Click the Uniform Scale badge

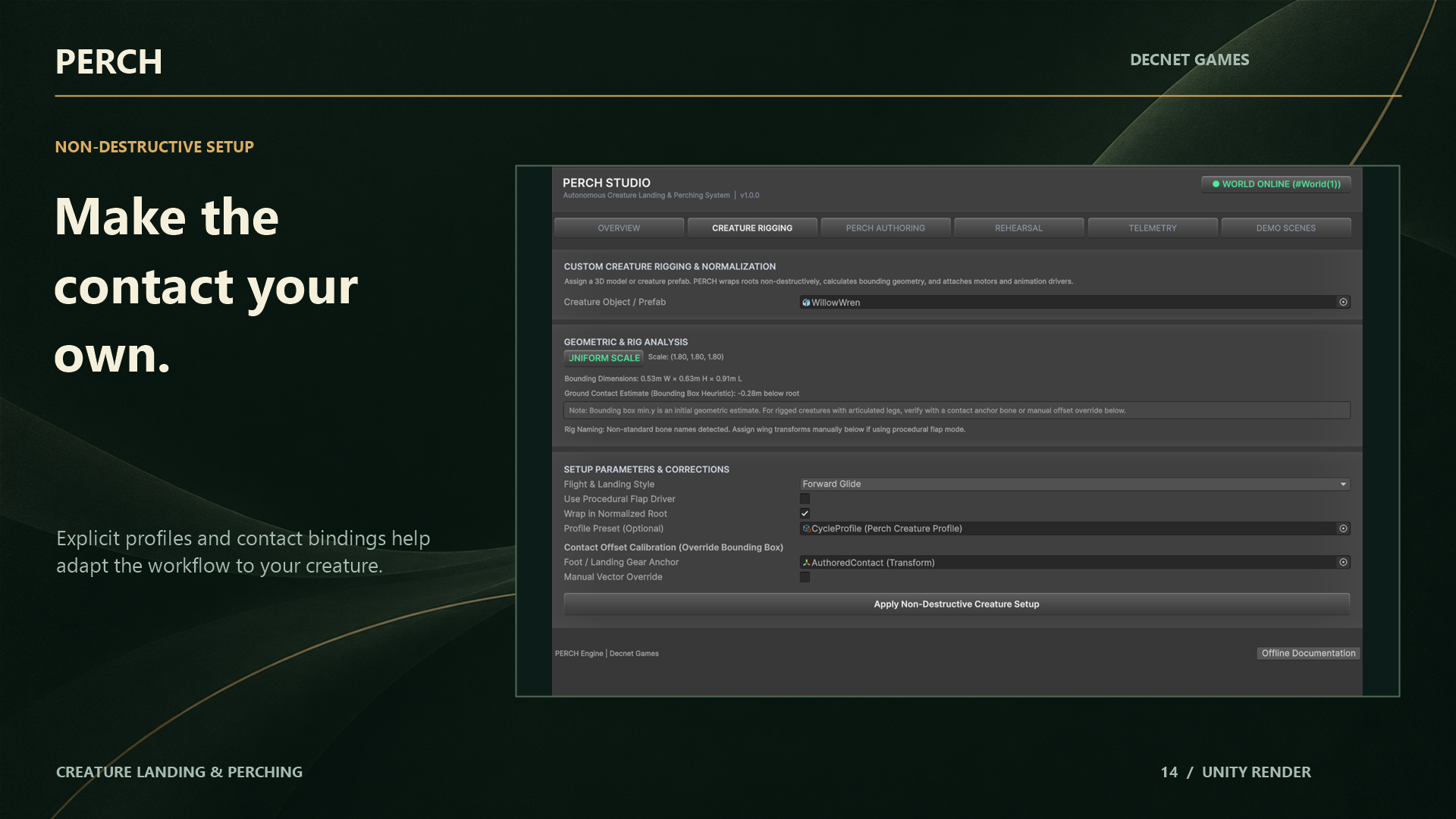[x=604, y=358]
